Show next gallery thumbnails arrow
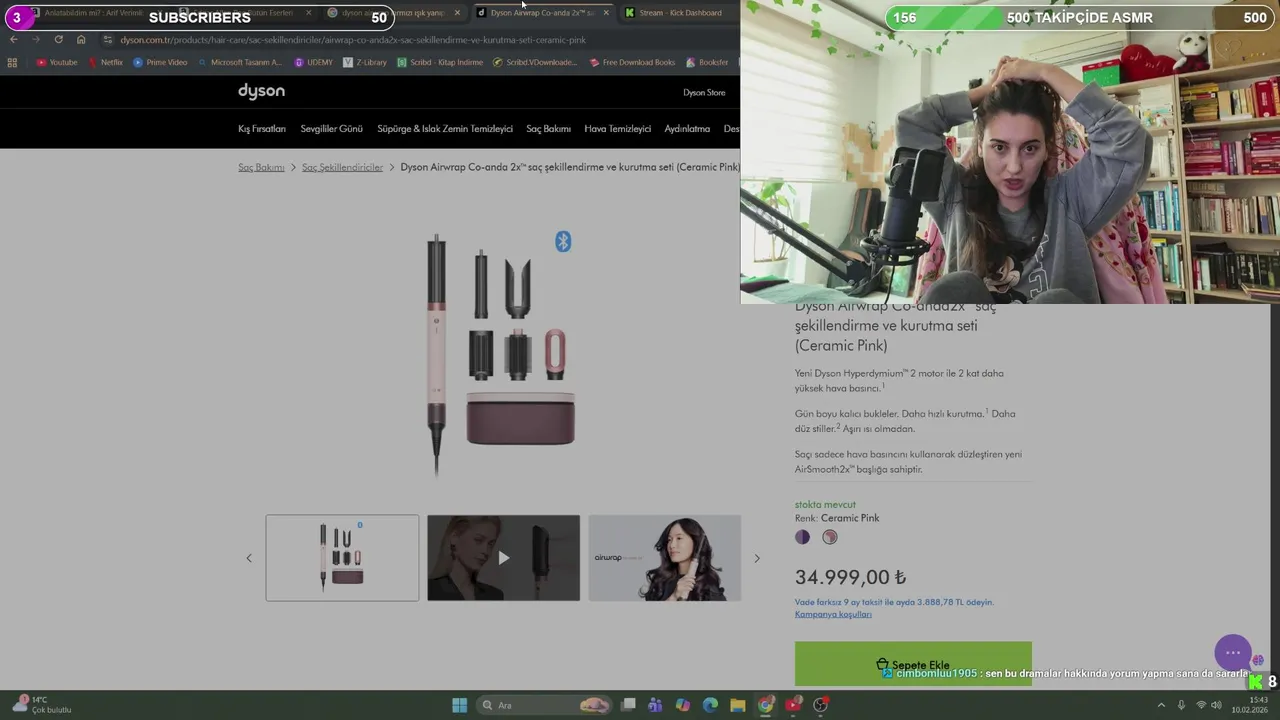 (757, 558)
